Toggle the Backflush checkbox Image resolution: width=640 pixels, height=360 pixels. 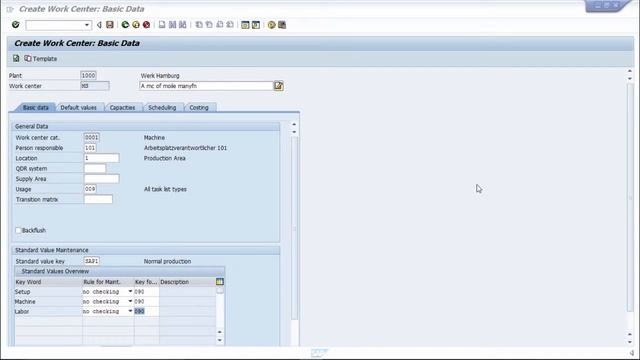click(x=18, y=230)
